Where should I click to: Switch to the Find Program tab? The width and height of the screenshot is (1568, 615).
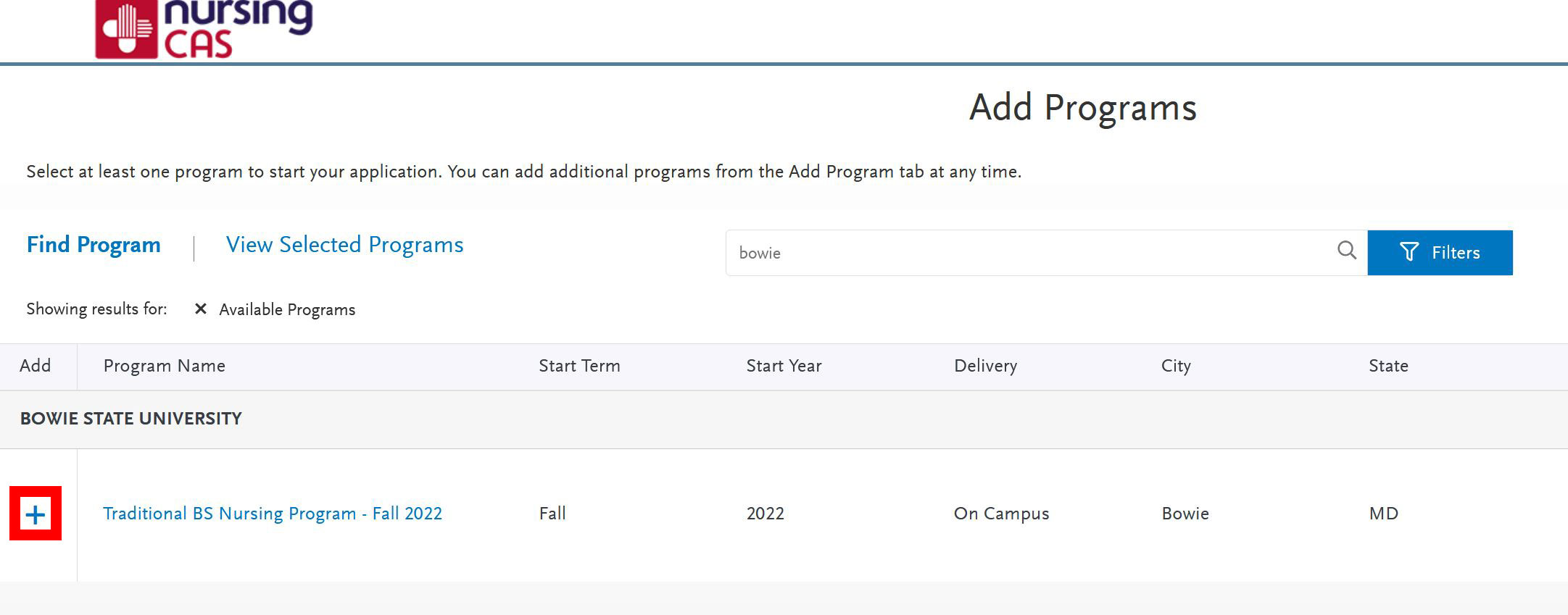pos(94,245)
